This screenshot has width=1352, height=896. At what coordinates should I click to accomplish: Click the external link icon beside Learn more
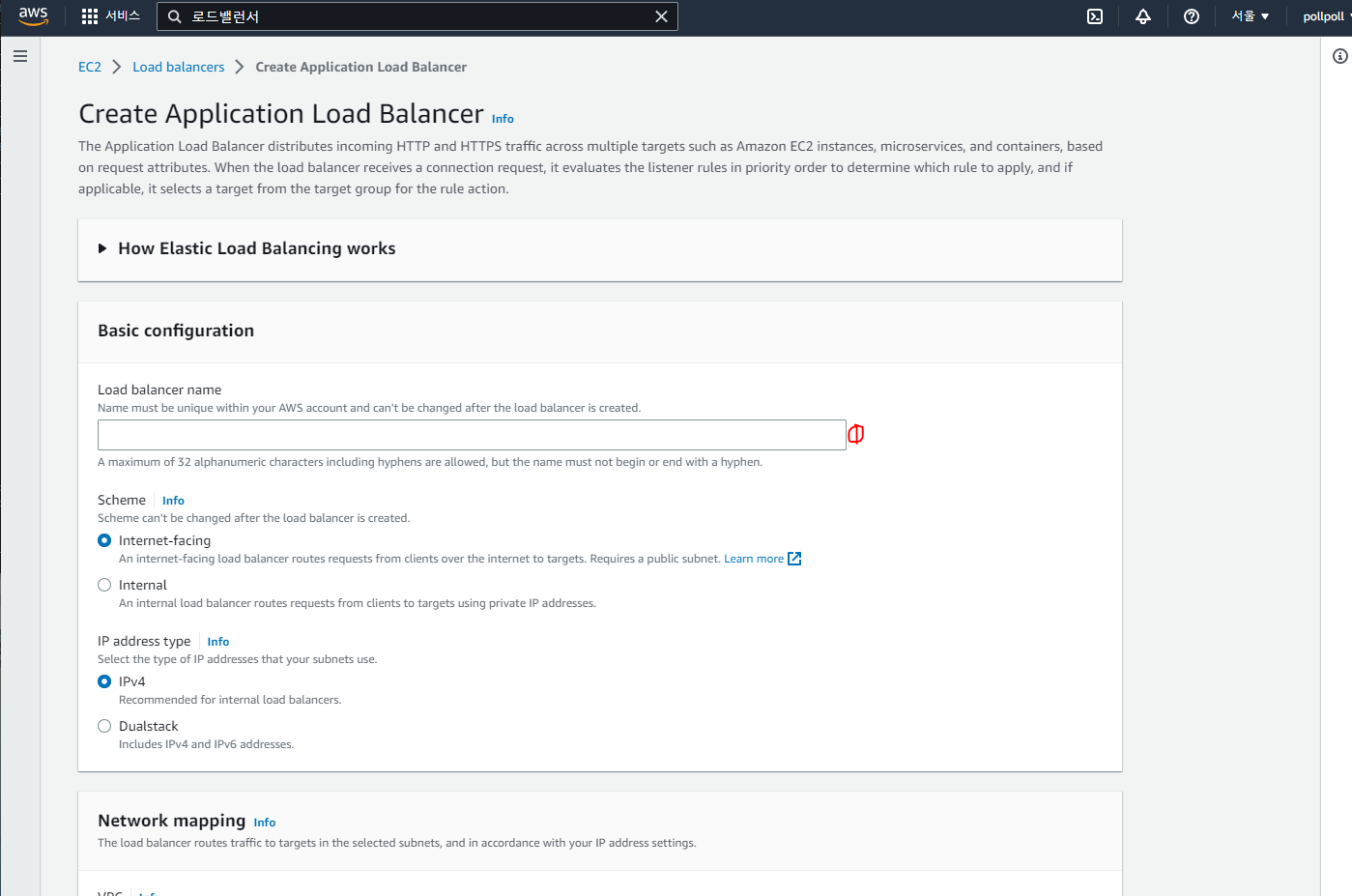(x=794, y=559)
